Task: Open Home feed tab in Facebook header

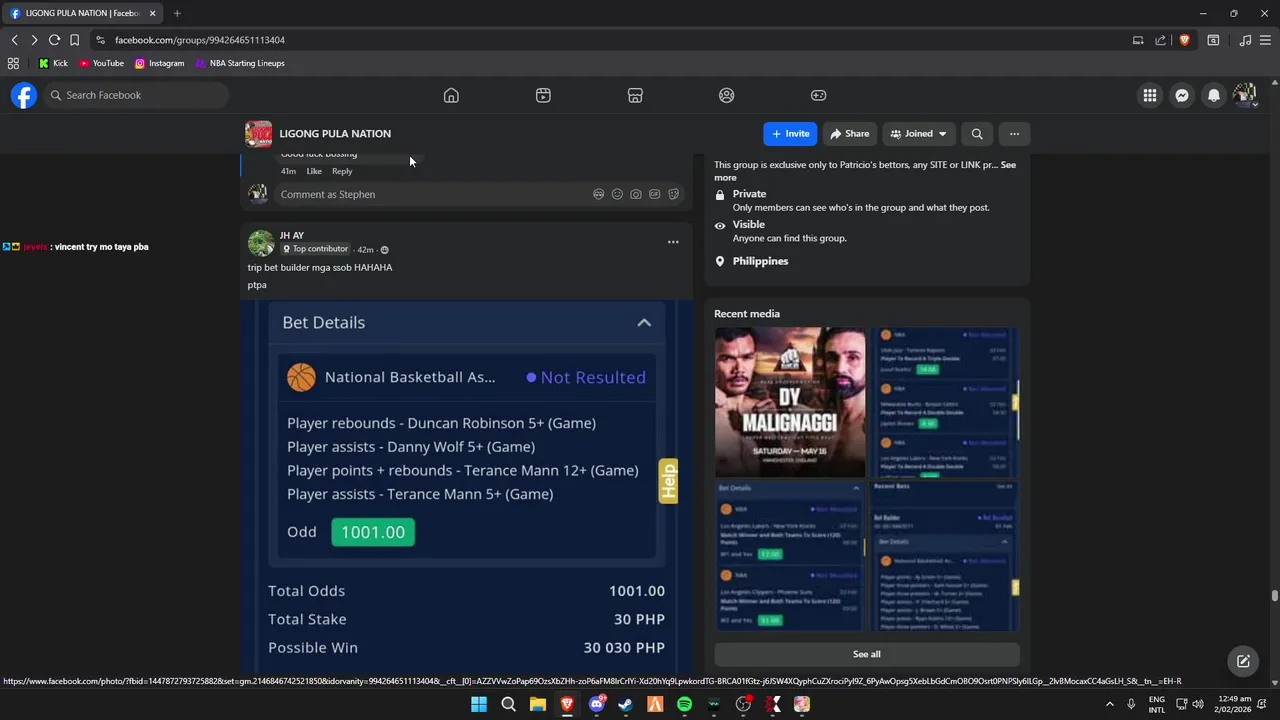Action: tap(451, 95)
